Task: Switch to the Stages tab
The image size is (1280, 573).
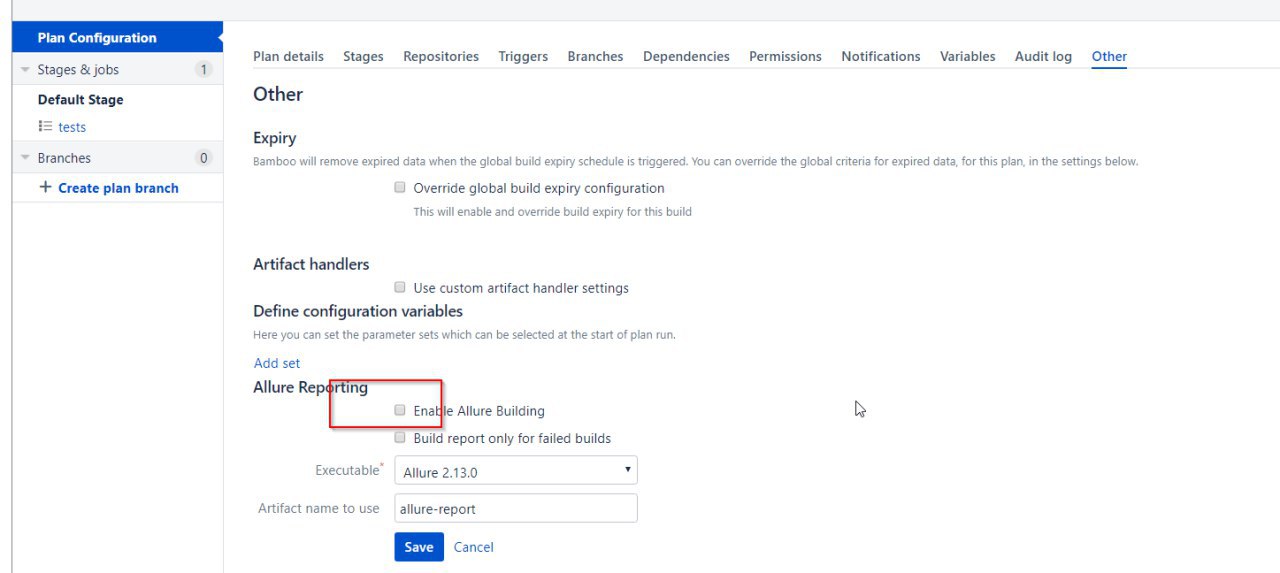Action: coord(363,57)
